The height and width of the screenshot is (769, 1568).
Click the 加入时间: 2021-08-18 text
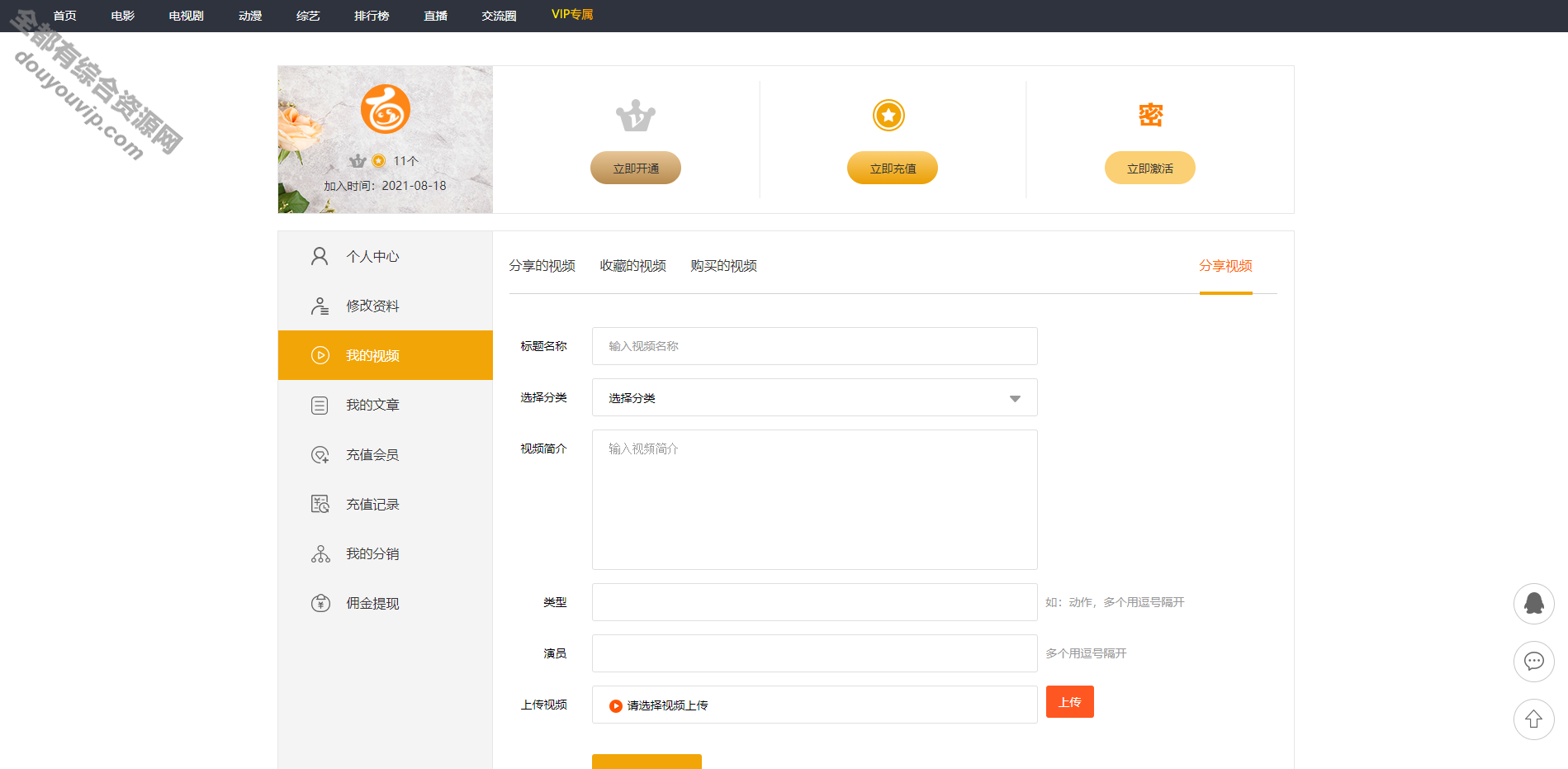385,186
